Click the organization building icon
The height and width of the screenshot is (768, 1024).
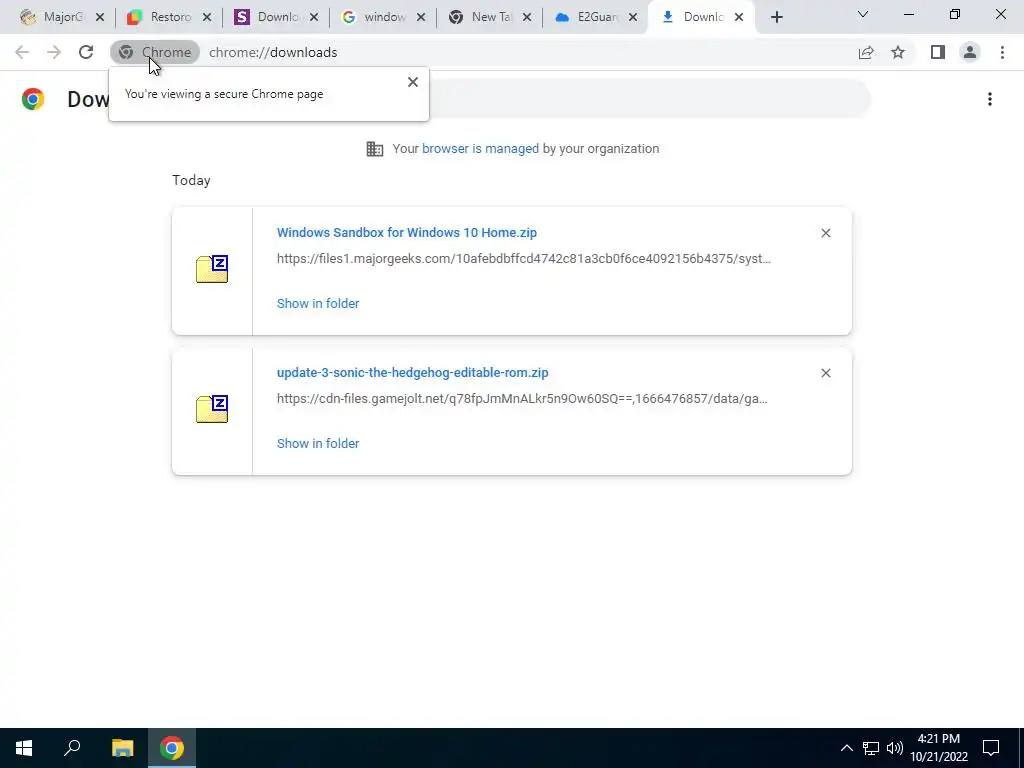click(375, 149)
